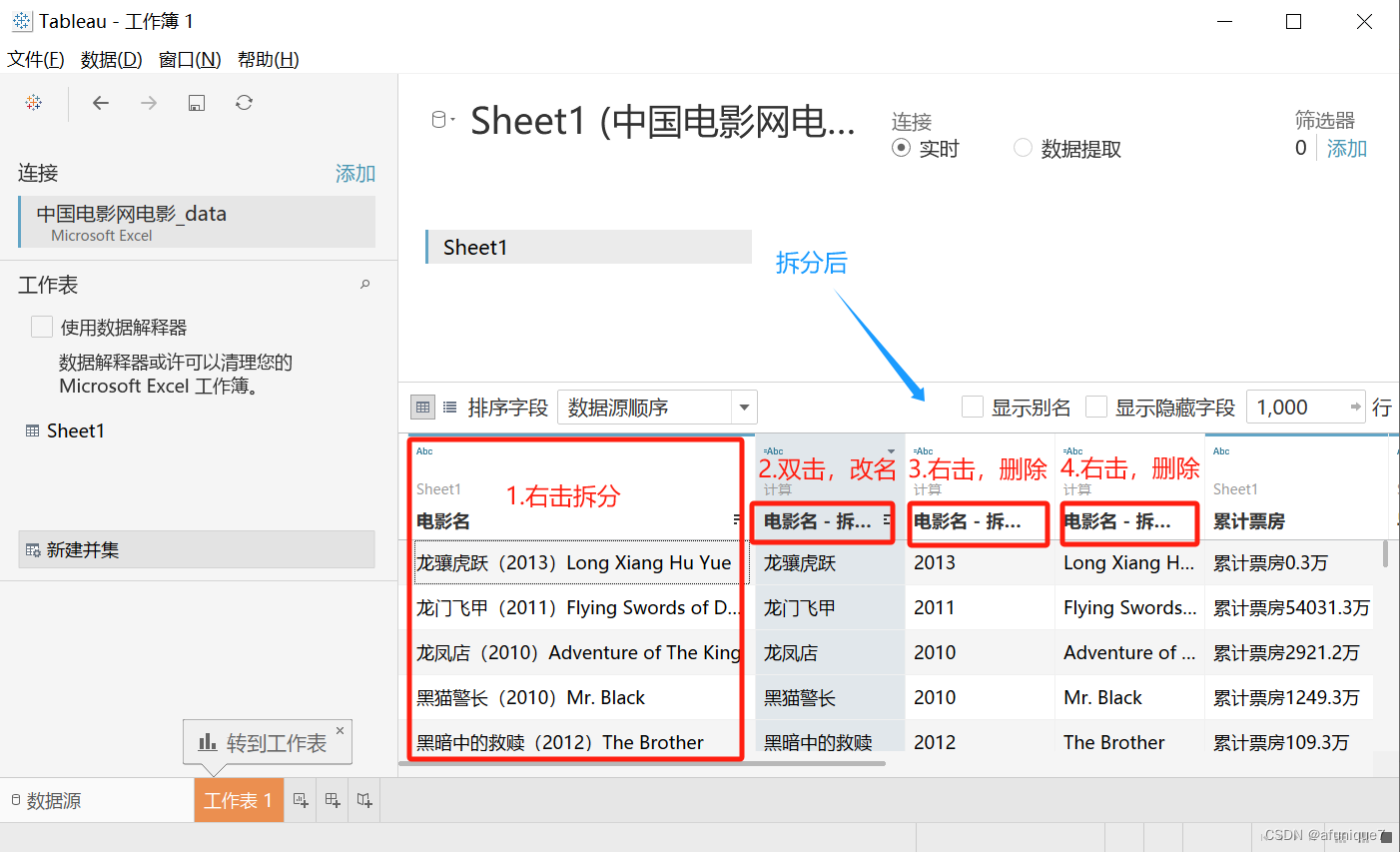Open the 文件(F) menu
The width and height of the screenshot is (1400, 852).
pos(36,60)
